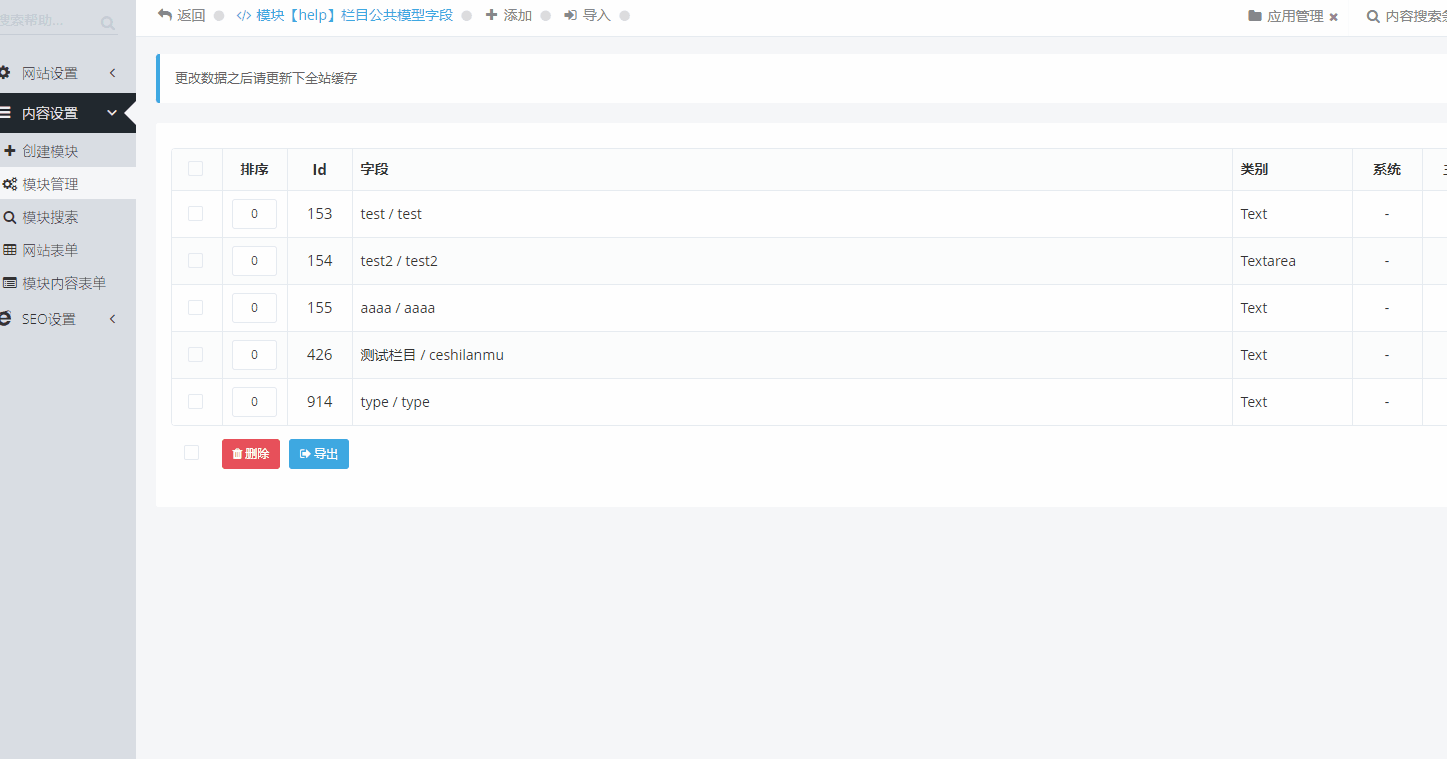Image resolution: width=1447 pixels, height=759 pixels.
Task: Click the 导入 link in top bar
Action: click(596, 15)
